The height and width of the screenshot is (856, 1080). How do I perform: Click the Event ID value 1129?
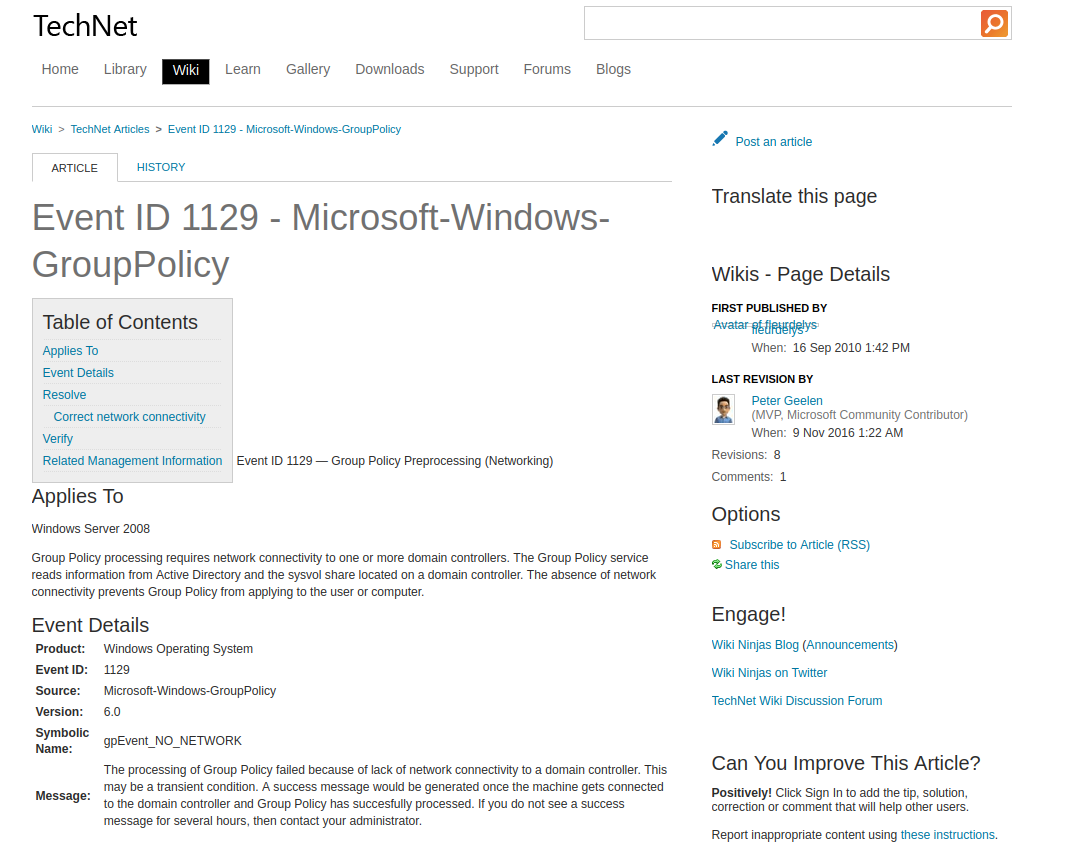pyautogui.click(x=116, y=670)
